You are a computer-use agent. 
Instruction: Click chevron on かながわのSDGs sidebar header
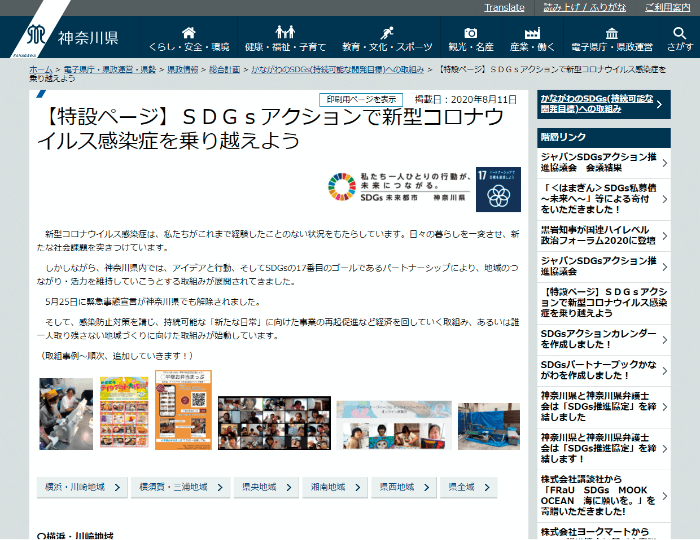click(x=659, y=104)
